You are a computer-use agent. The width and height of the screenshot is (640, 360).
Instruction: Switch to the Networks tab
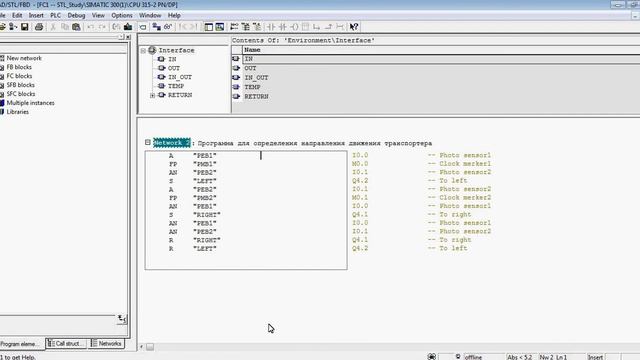[x=106, y=344]
